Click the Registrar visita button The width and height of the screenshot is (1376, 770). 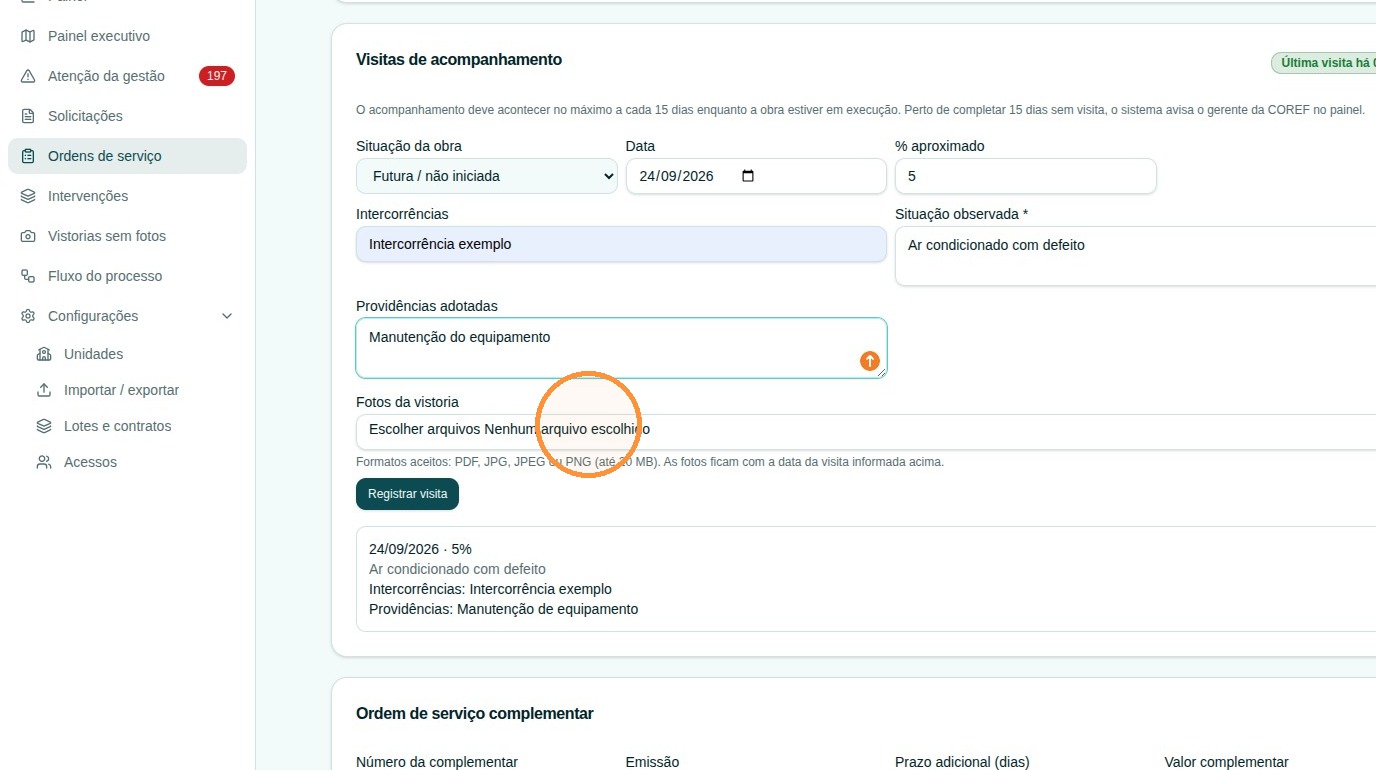coord(407,494)
